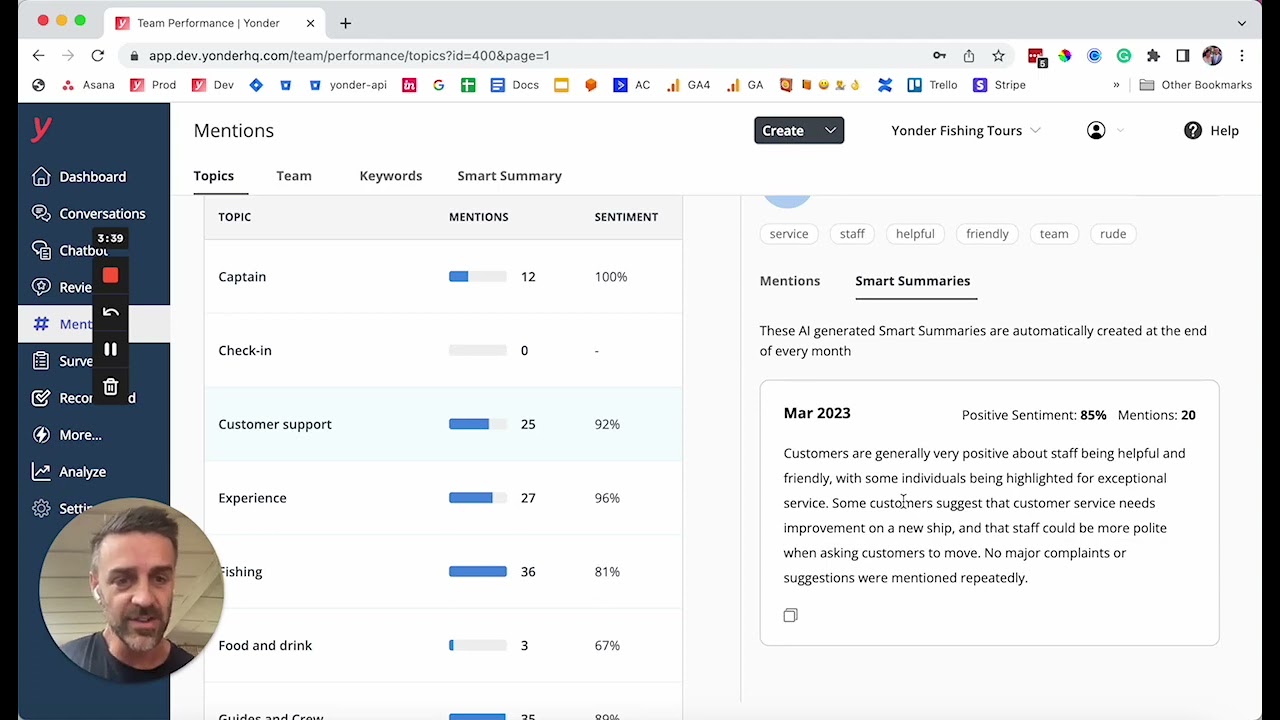The height and width of the screenshot is (720, 1280).
Task: Expand the Create dropdown arrow
Action: point(830,131)
